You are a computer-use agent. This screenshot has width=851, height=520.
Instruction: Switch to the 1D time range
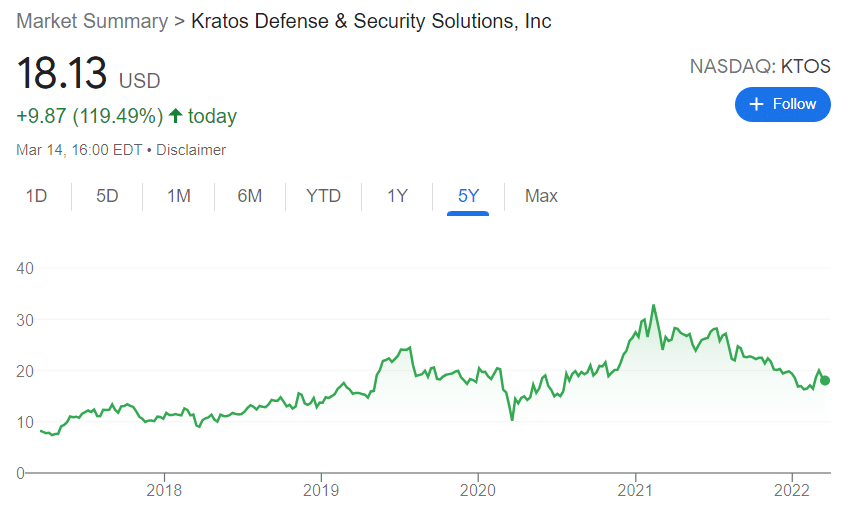[36, 196]
